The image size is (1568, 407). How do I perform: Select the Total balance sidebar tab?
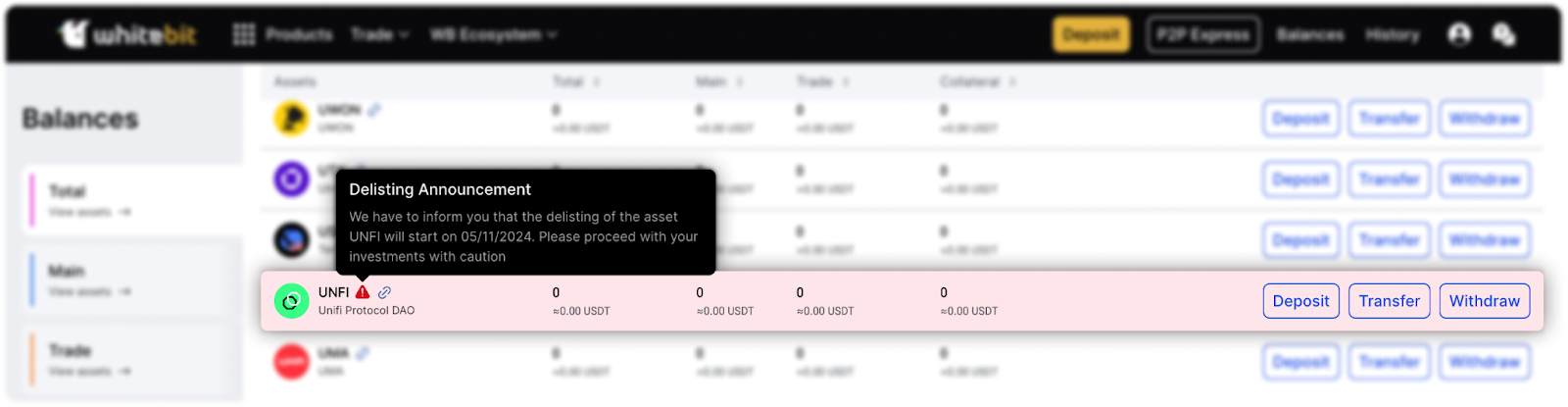[x=133, y=200]
